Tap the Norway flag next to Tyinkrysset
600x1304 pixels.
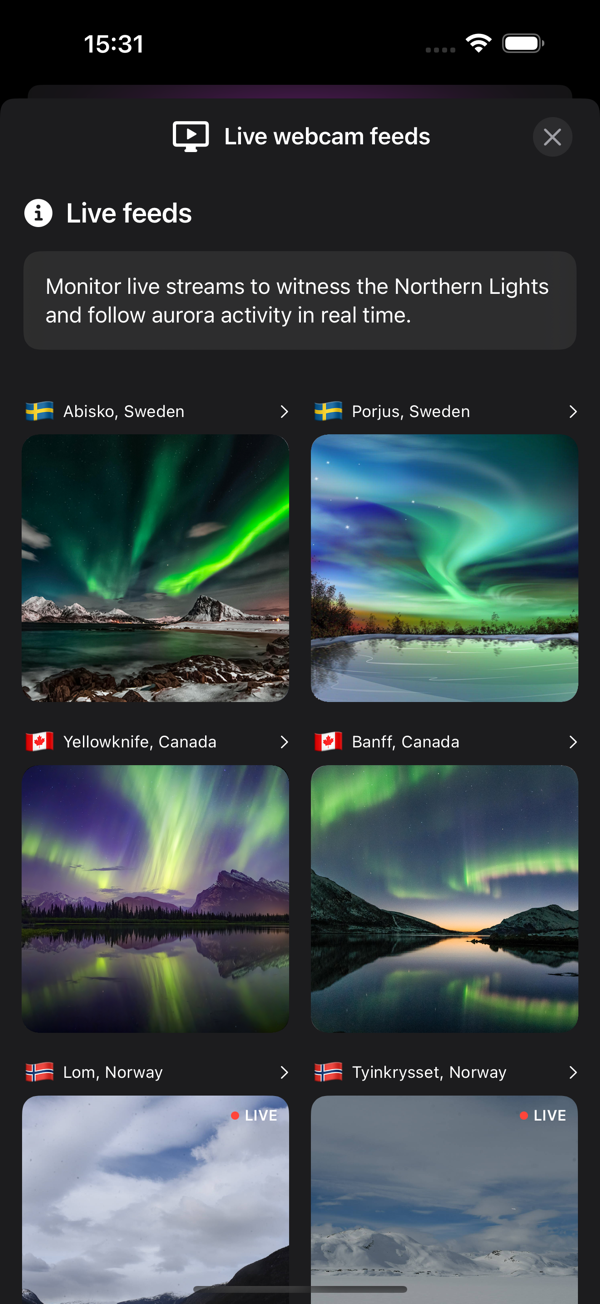(328, 1072)
